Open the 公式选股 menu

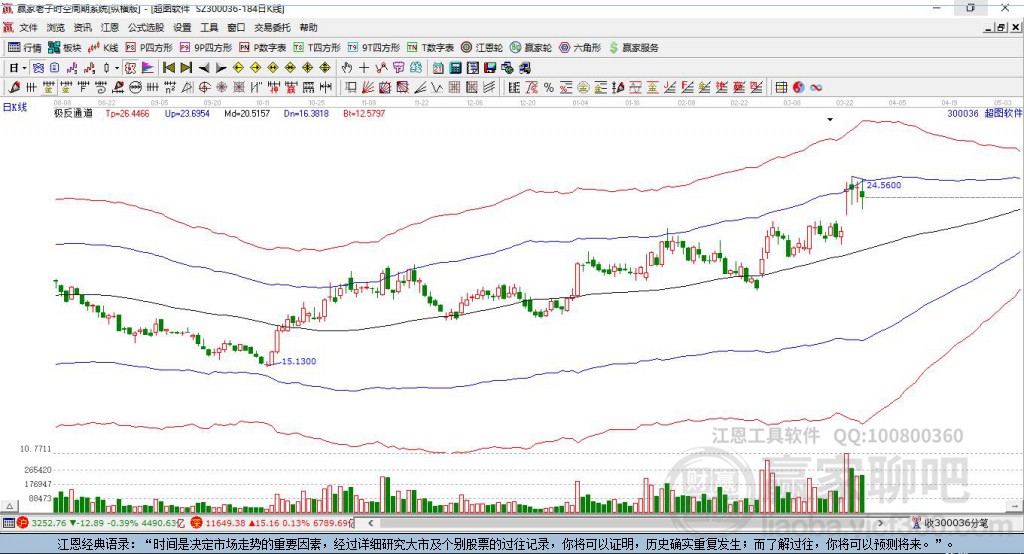coord(146,27)
